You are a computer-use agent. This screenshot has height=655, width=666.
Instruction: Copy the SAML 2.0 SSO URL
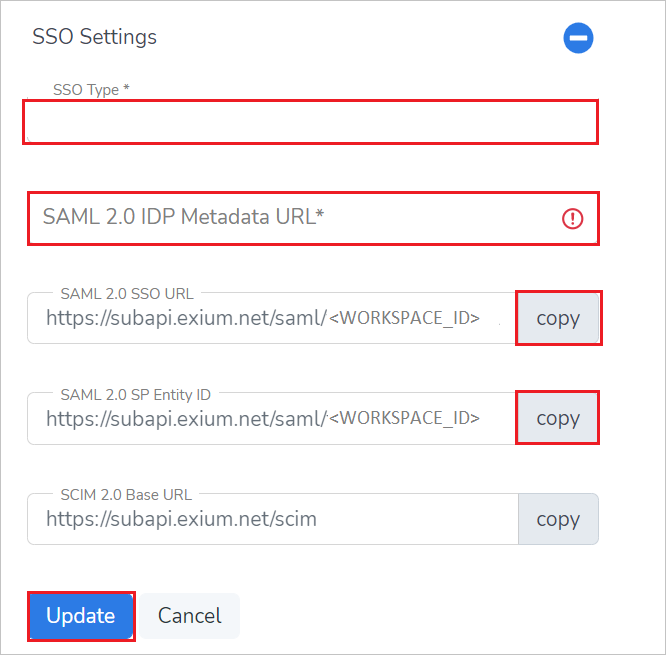(558, 318)
